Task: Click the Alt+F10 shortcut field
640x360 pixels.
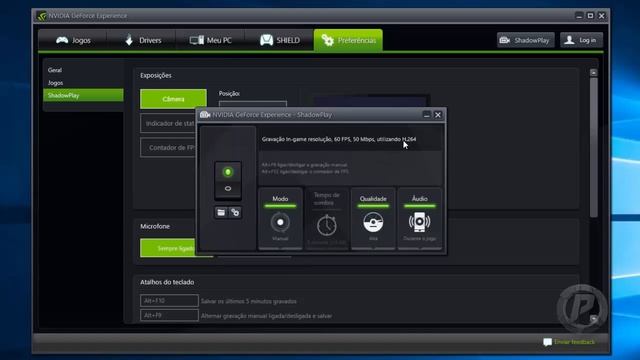Action: pos(169,301)
